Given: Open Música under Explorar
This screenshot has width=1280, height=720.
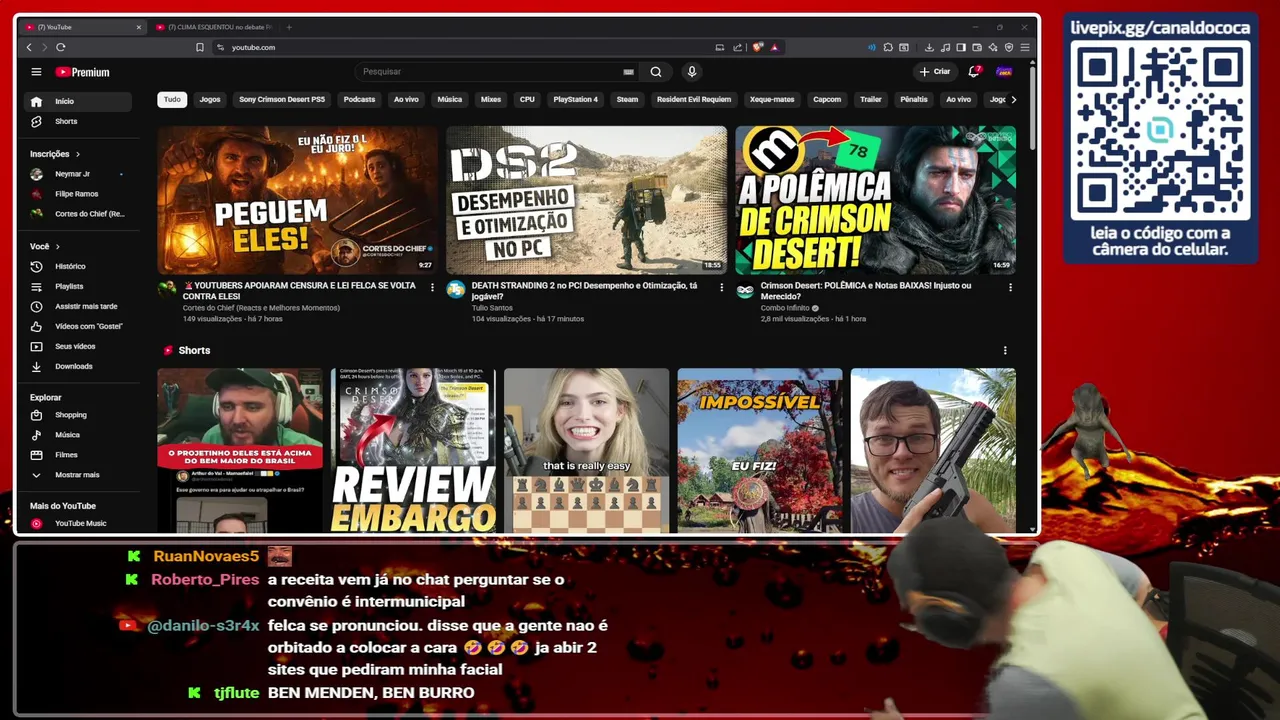Looking at the screenshot, I should 78,435.
